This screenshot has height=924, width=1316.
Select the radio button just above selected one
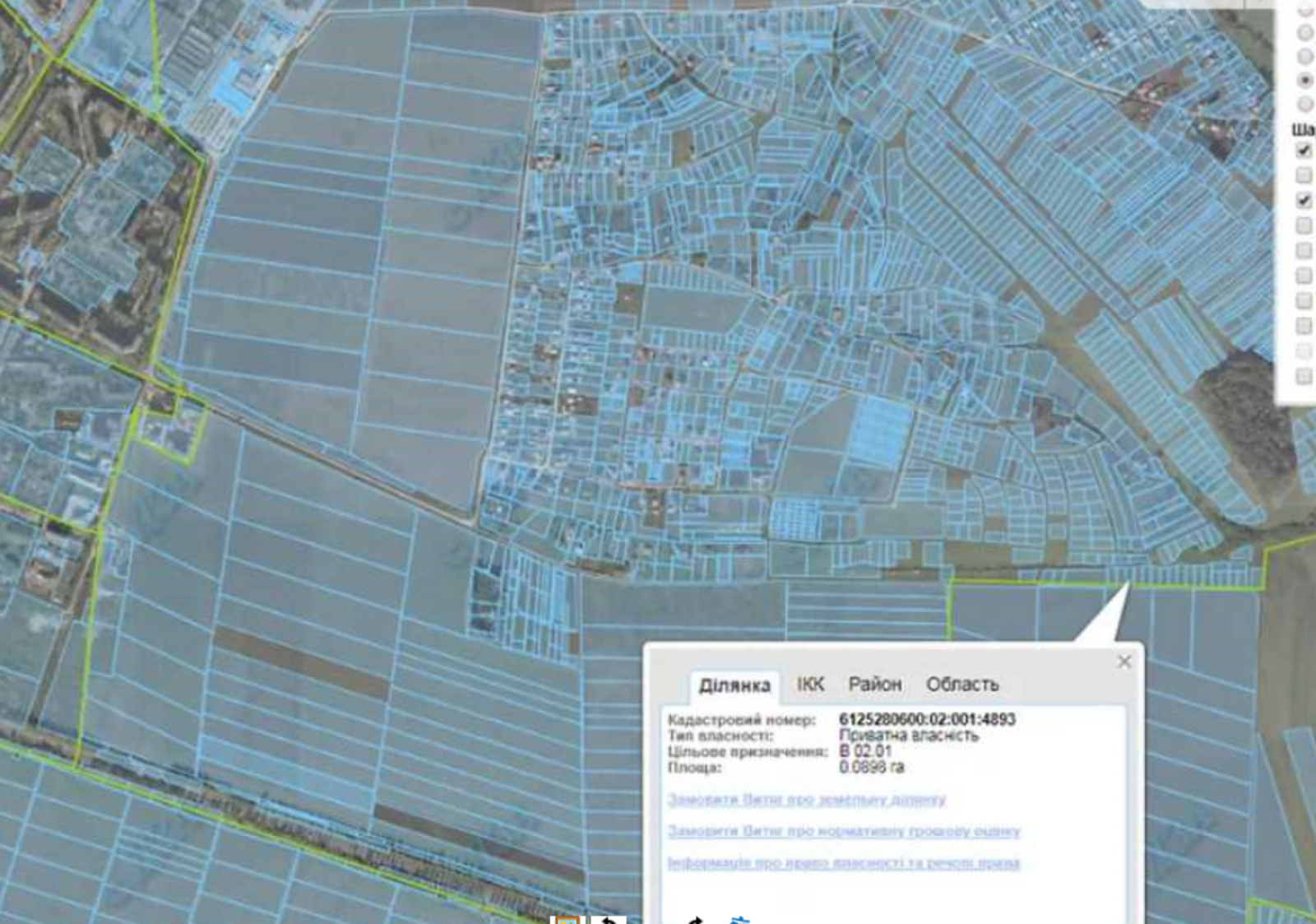(1304, 56)
